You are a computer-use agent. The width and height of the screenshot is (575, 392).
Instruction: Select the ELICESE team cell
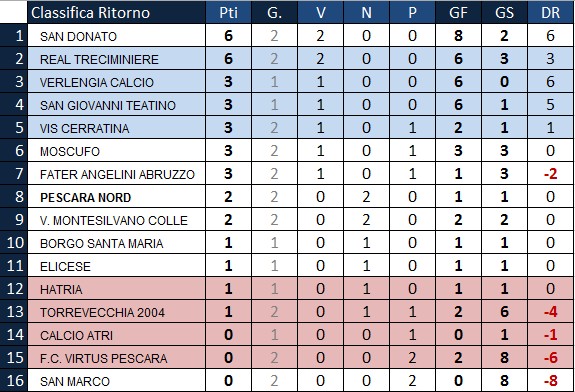(117, 266)
